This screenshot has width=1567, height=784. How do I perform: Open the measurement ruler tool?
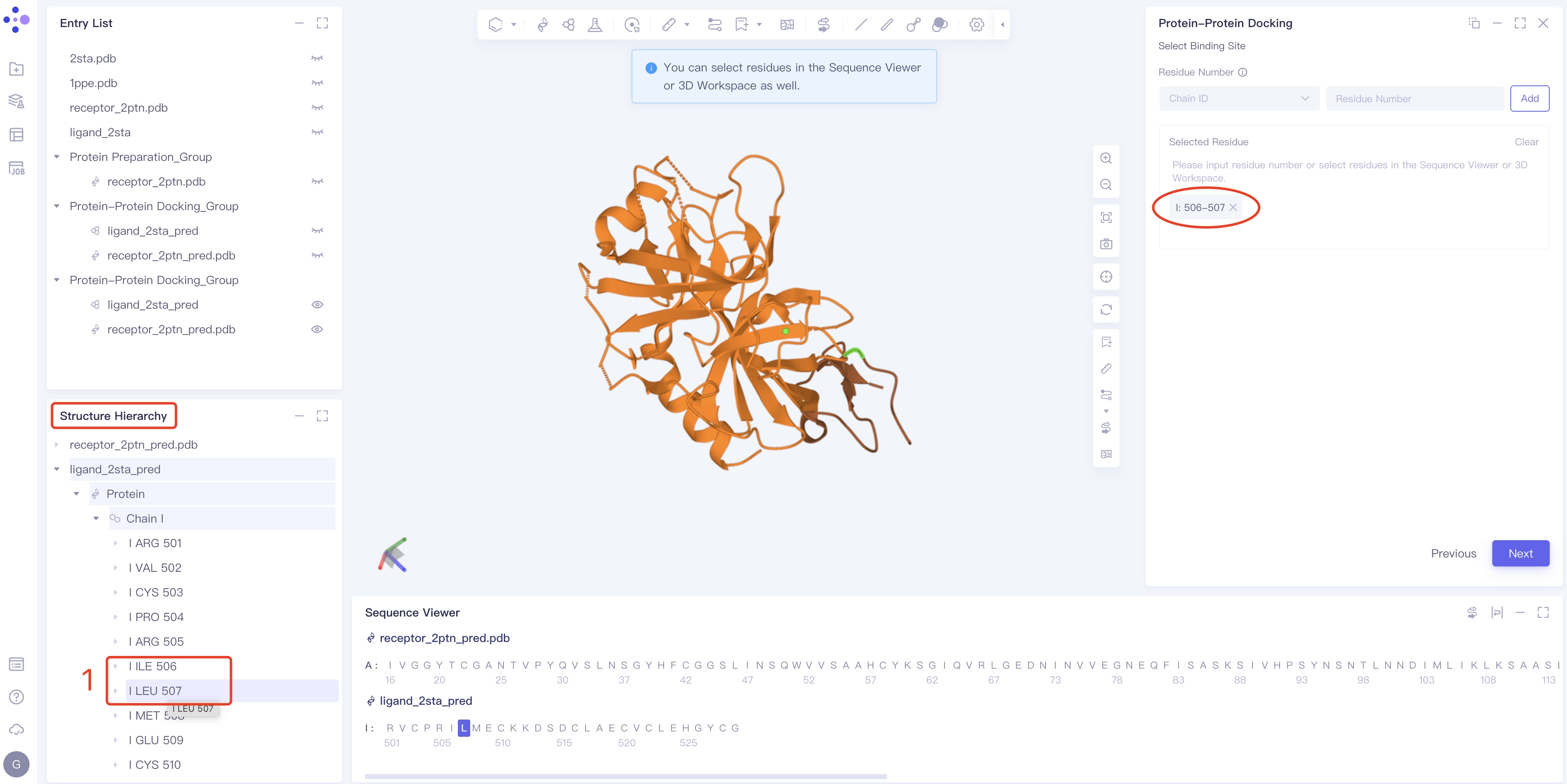point(669,25)
